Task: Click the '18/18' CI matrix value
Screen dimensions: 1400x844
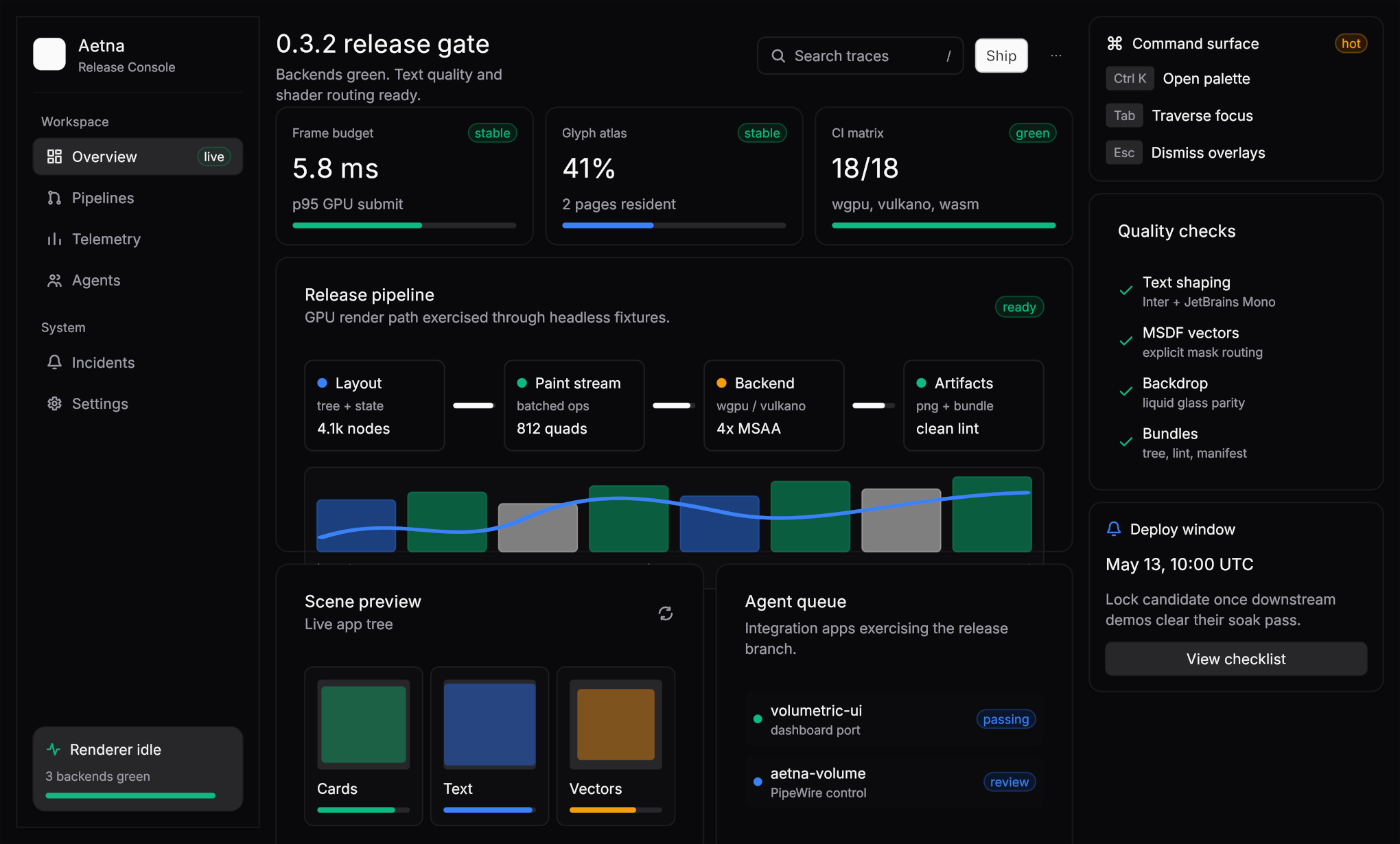Action: [x=865, y=168]
